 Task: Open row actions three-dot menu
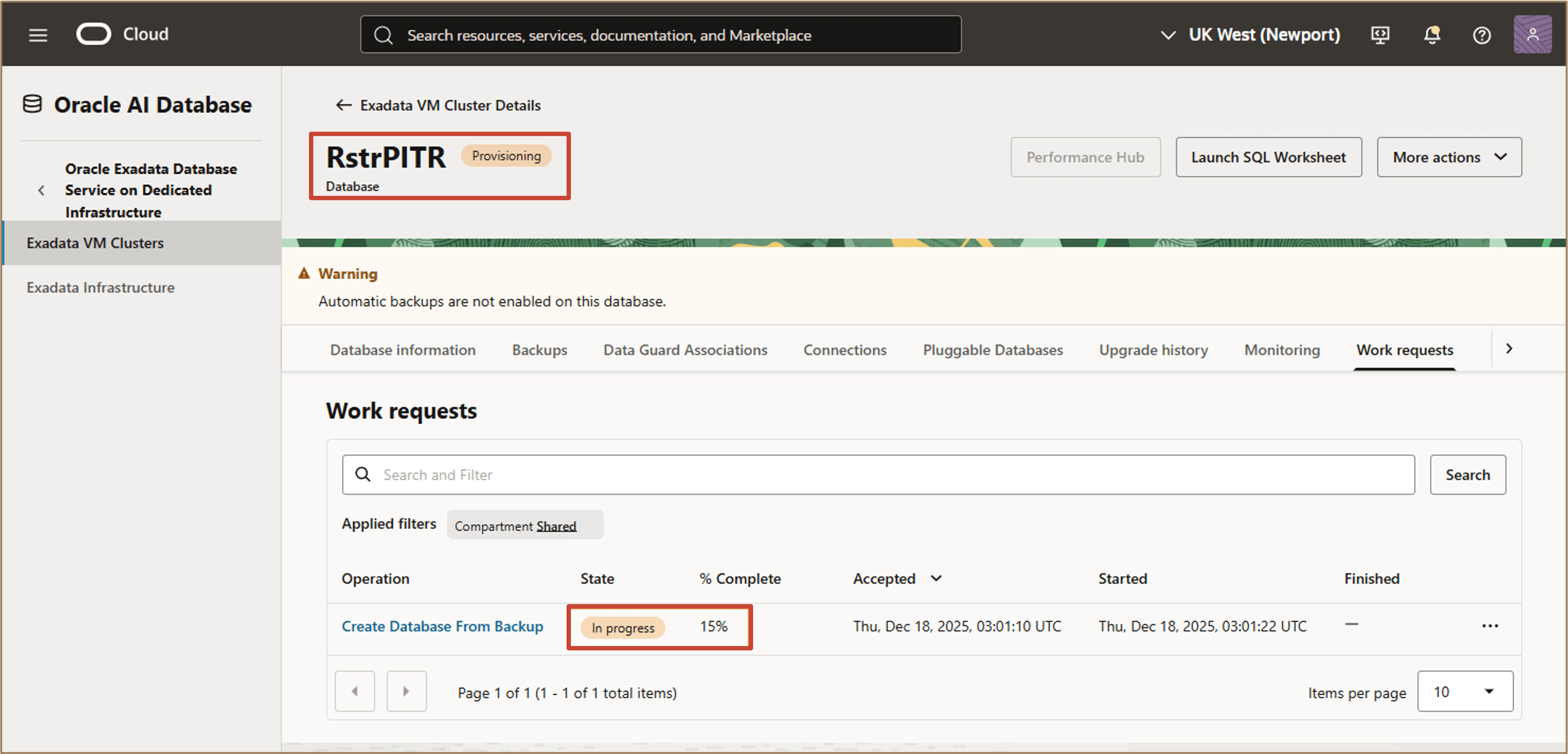tap(1489, 626)
